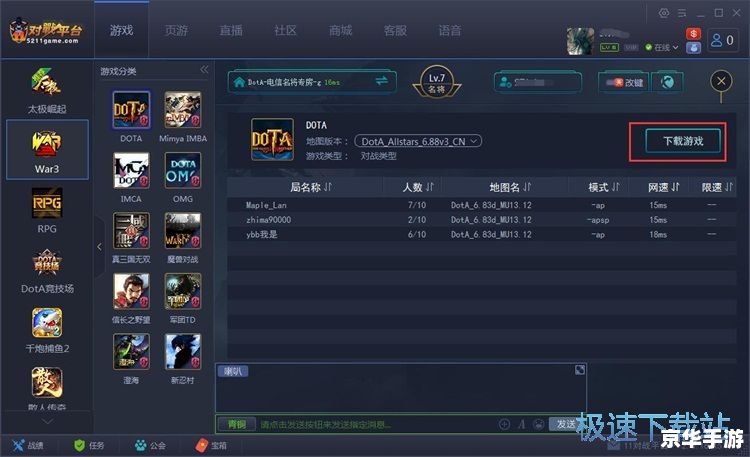The height and width of the screenshot is (457, 750).
Task: Switch to the 商城 tab
Action: (x=341, y=30)
